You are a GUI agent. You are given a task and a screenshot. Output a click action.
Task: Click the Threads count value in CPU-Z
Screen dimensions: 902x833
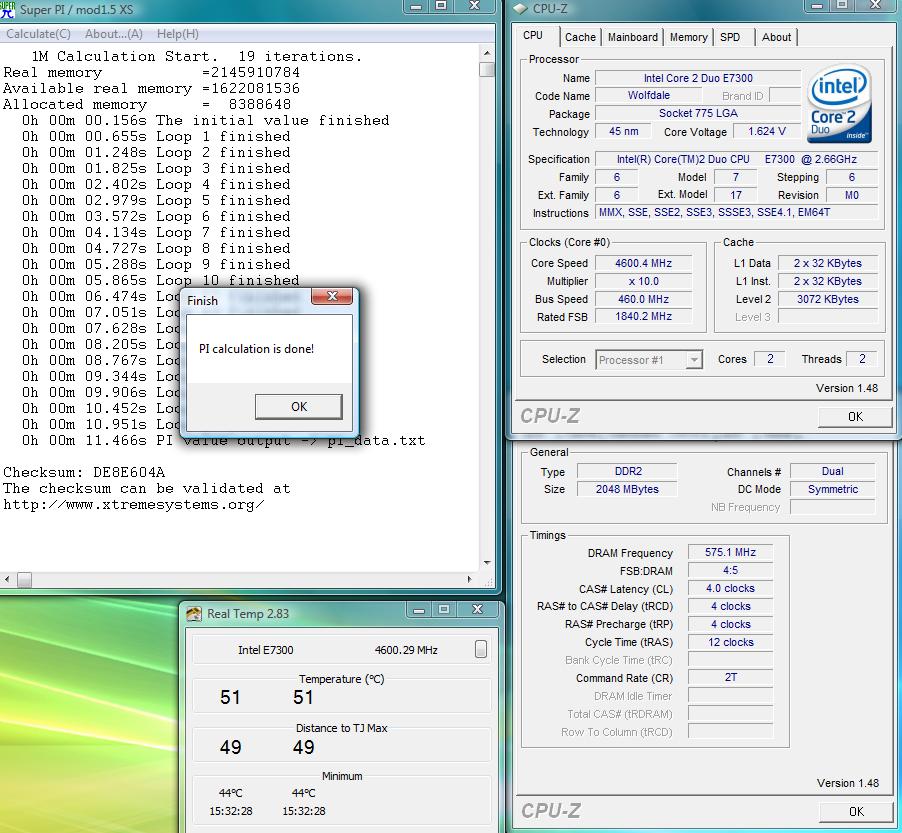coord(862,359)
